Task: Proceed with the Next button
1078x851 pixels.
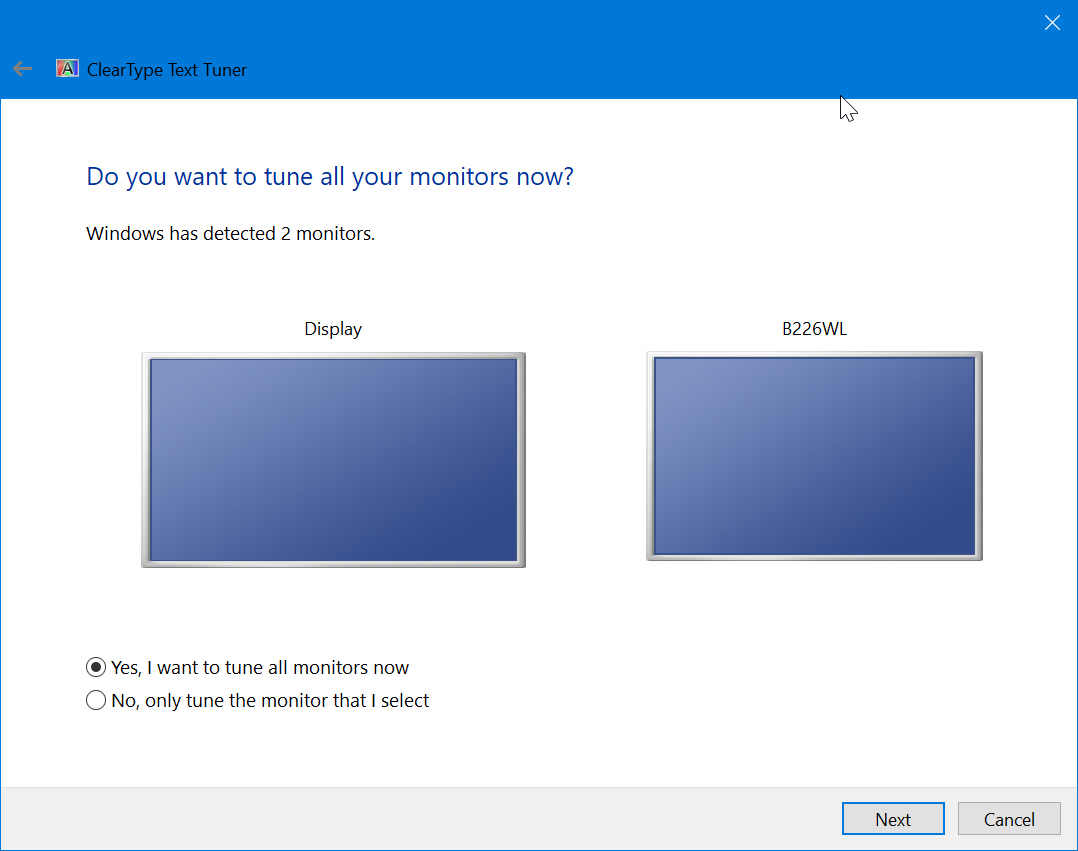Action: coord(893,819)
